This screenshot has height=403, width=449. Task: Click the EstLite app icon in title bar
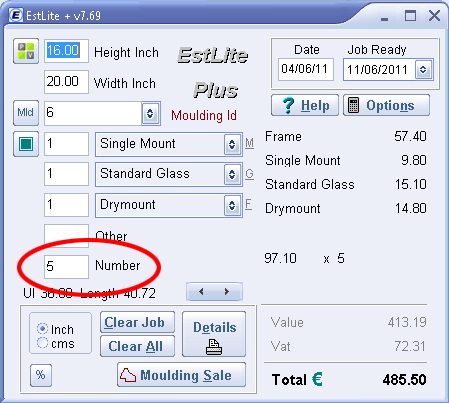coord(16,15)
